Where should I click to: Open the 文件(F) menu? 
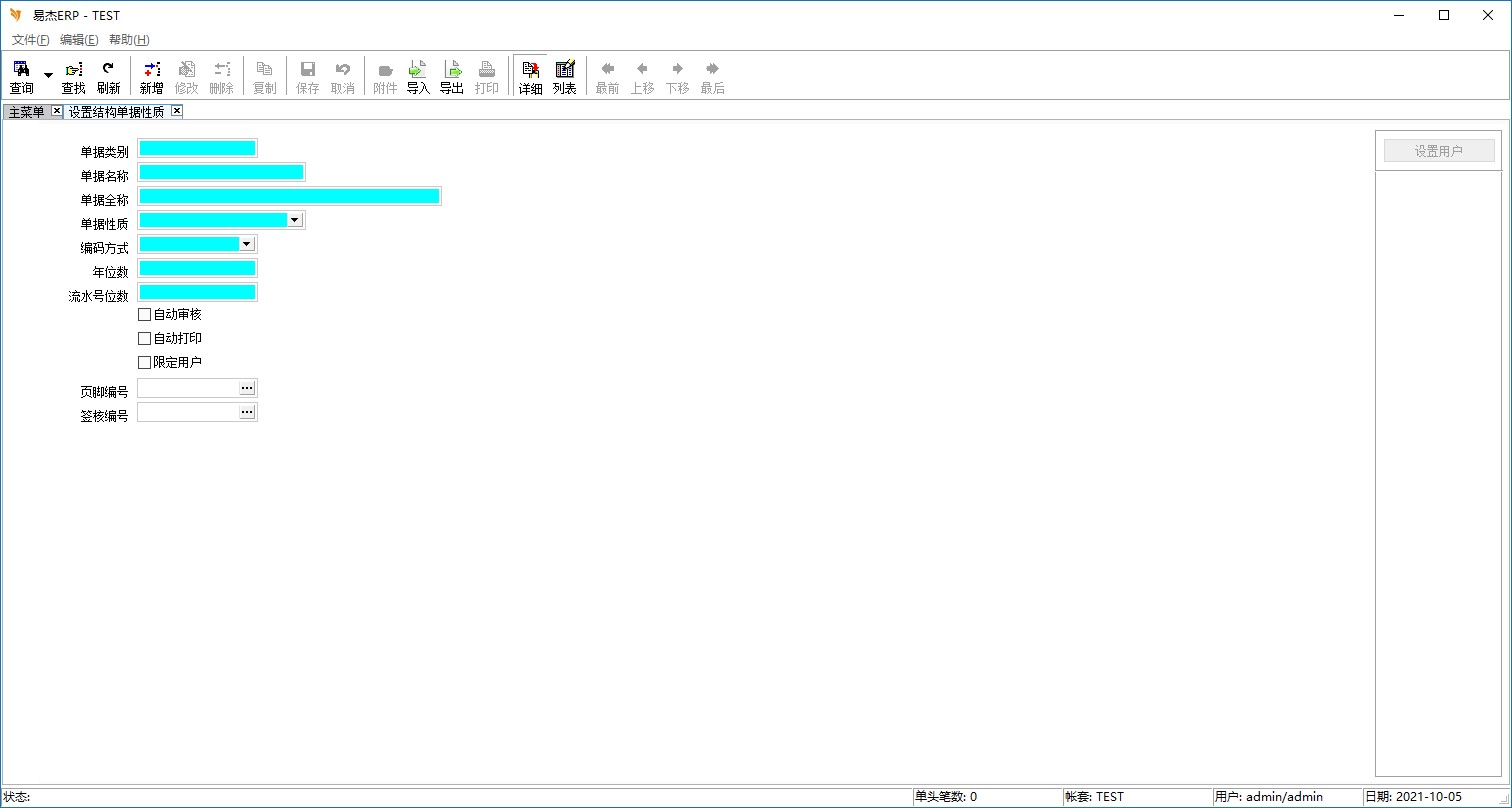pos(30,40)
